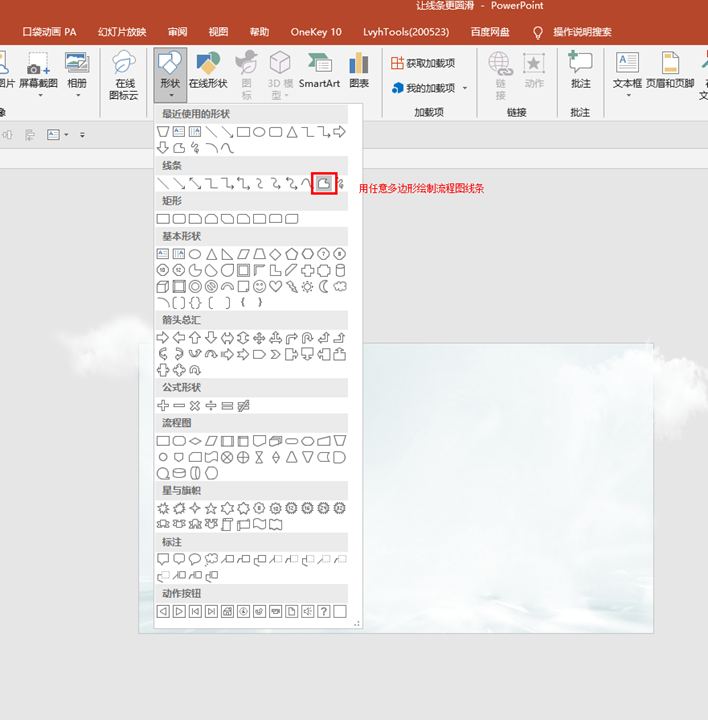The height and width of the screenshot is (720, 708).
Task: Grab the shapes gallery resize grip
Action: [357, 624]
